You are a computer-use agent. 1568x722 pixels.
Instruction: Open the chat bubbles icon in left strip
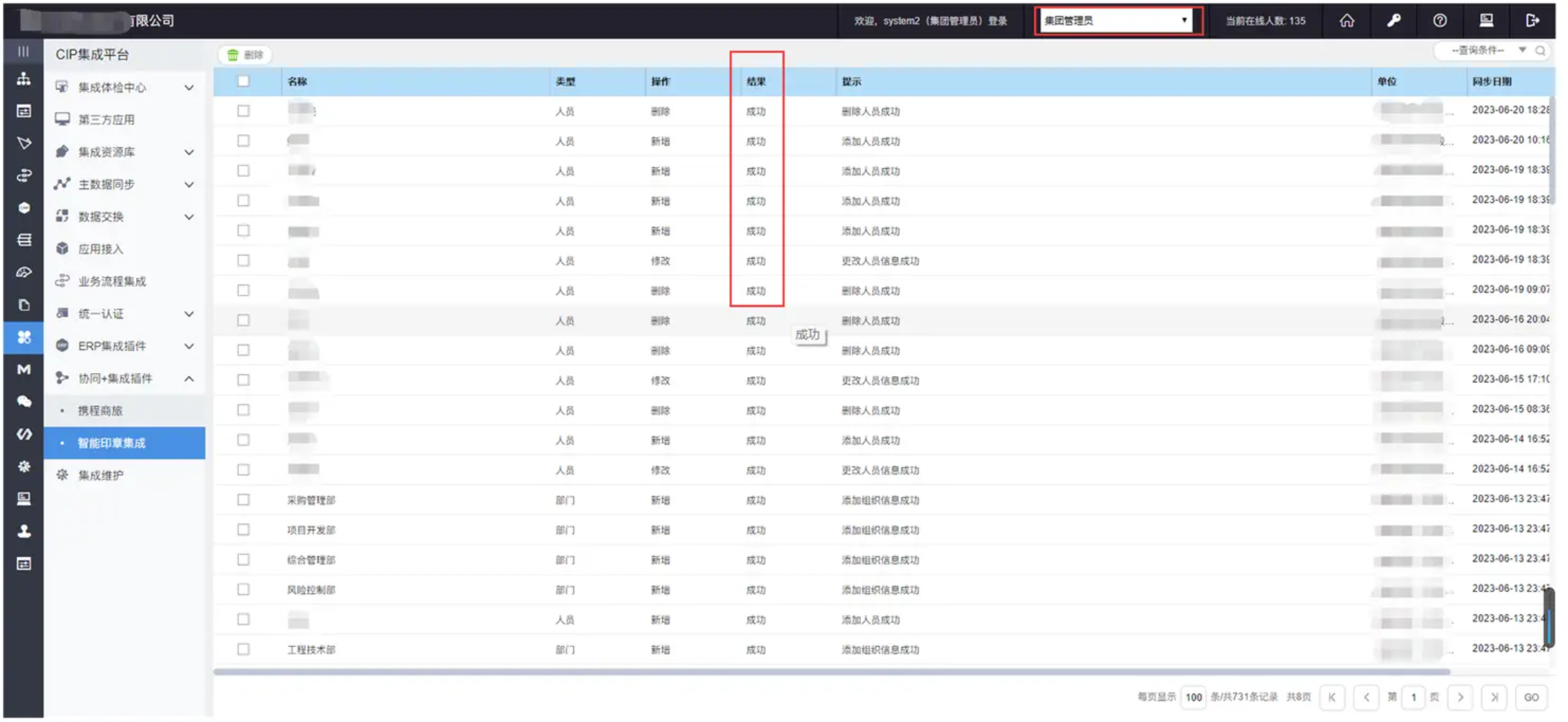pyautogui.click(x=23, y=402)
